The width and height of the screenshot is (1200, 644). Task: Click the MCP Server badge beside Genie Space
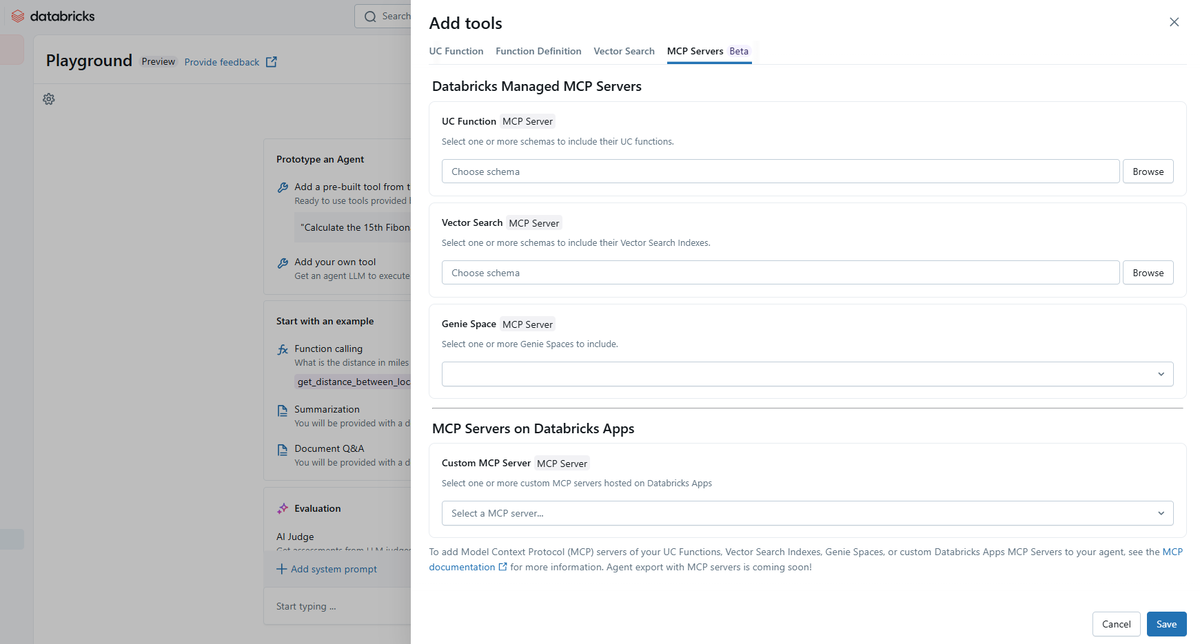pos(527,324)
